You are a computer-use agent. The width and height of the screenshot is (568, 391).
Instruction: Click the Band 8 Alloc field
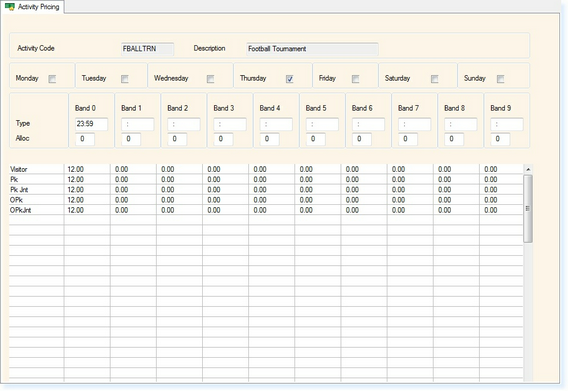pyautogui.click(x=454, y=139)
